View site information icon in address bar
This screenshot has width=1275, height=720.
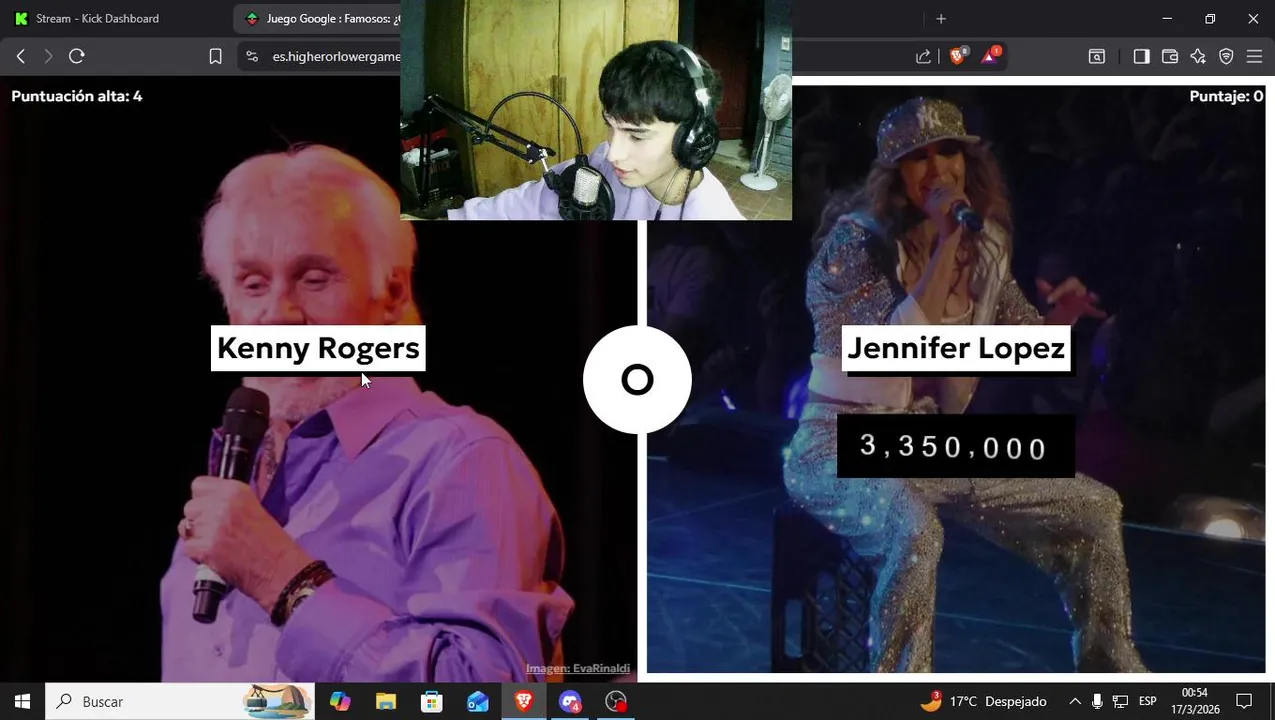252,57
